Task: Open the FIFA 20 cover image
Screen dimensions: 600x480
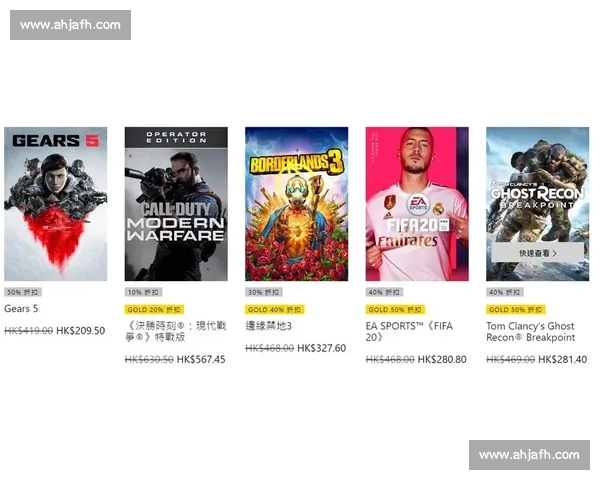Action: coord(417,204)
